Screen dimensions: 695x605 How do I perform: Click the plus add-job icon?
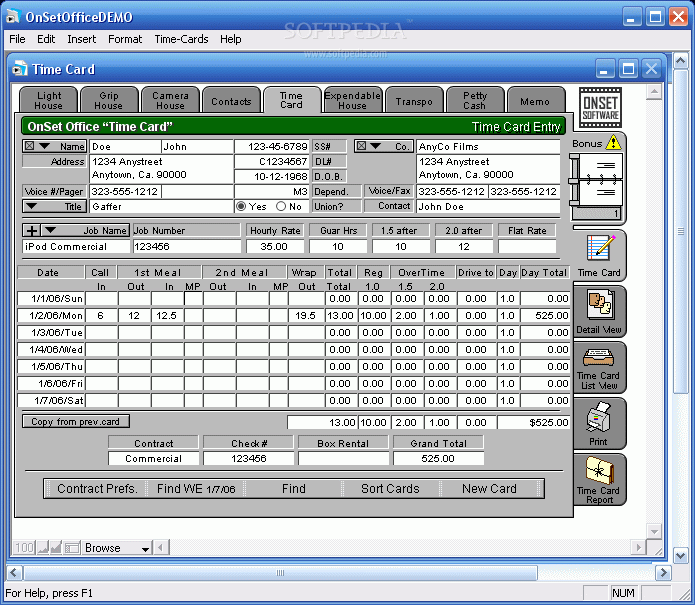(x=31, y=230)
